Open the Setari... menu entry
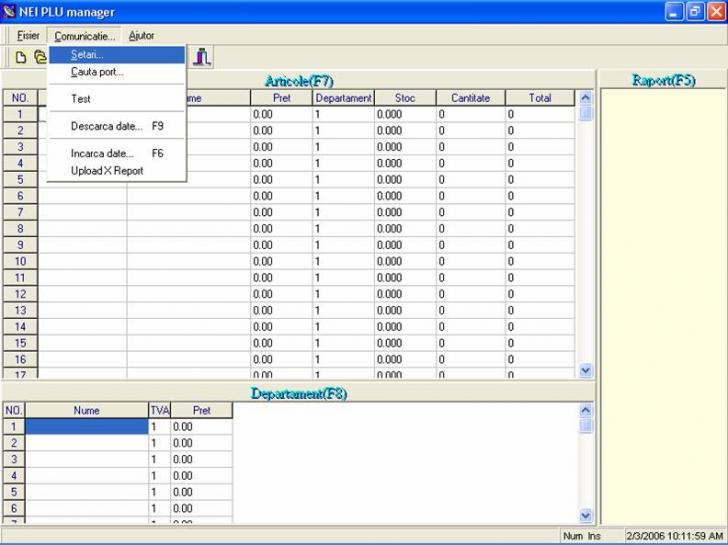Screen dimensions: 728x545 [x=87, y=55]
